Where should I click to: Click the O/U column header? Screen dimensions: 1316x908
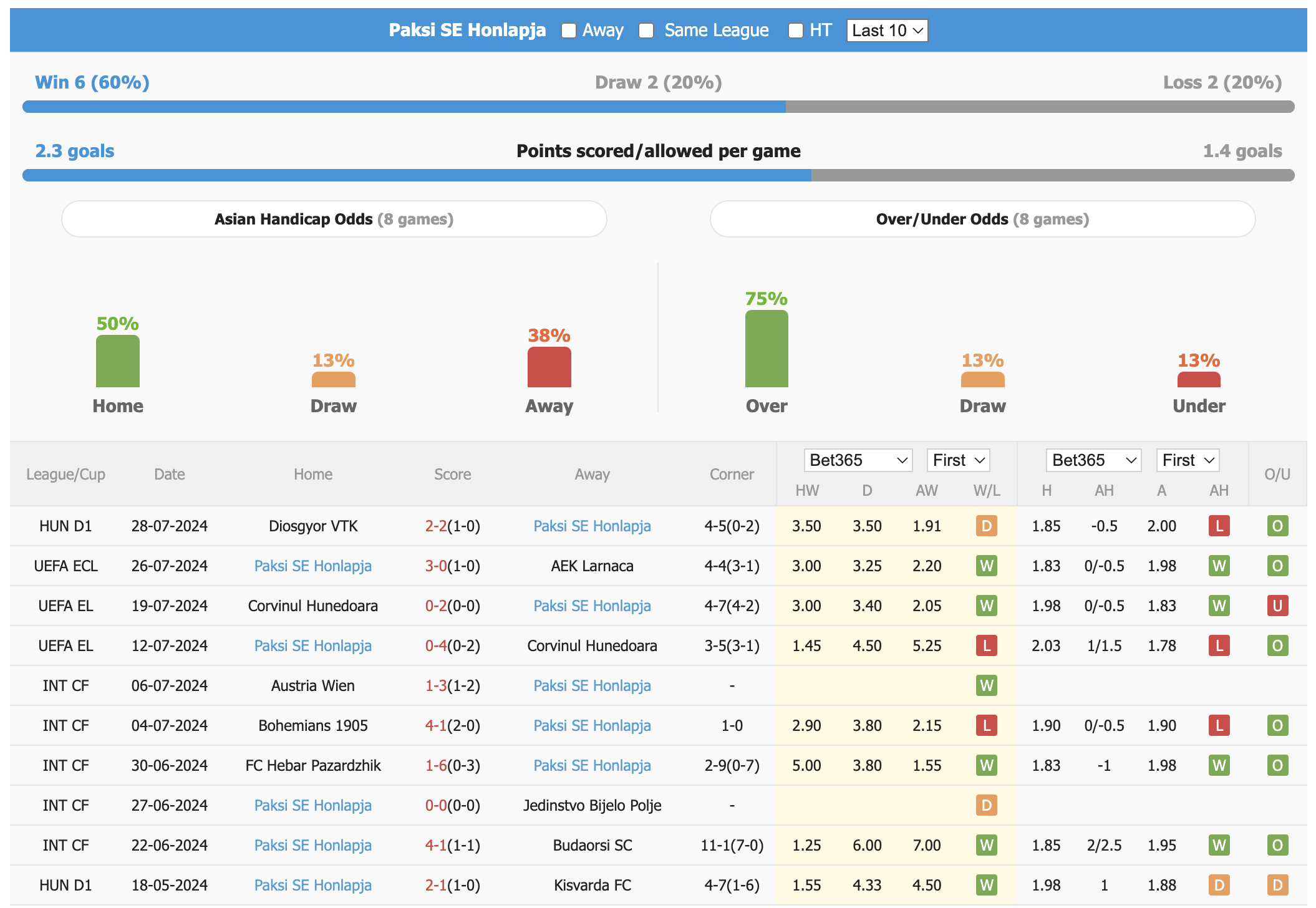[x=1277, y=475]
